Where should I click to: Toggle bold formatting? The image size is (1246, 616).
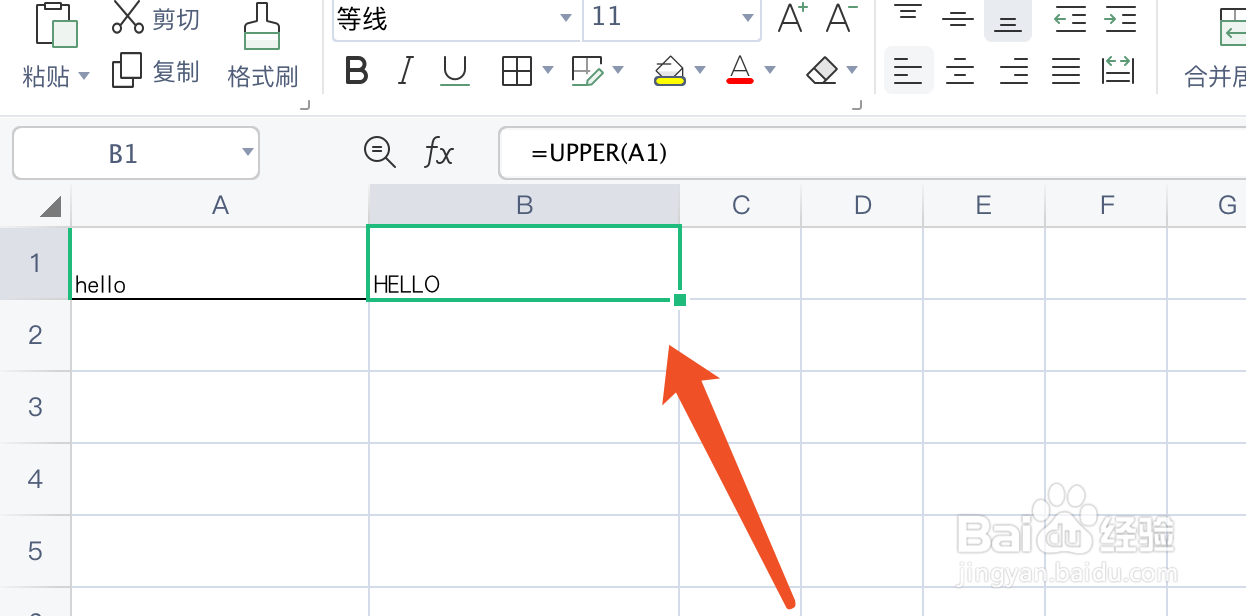pyautogui.click(x=356, y=71)
